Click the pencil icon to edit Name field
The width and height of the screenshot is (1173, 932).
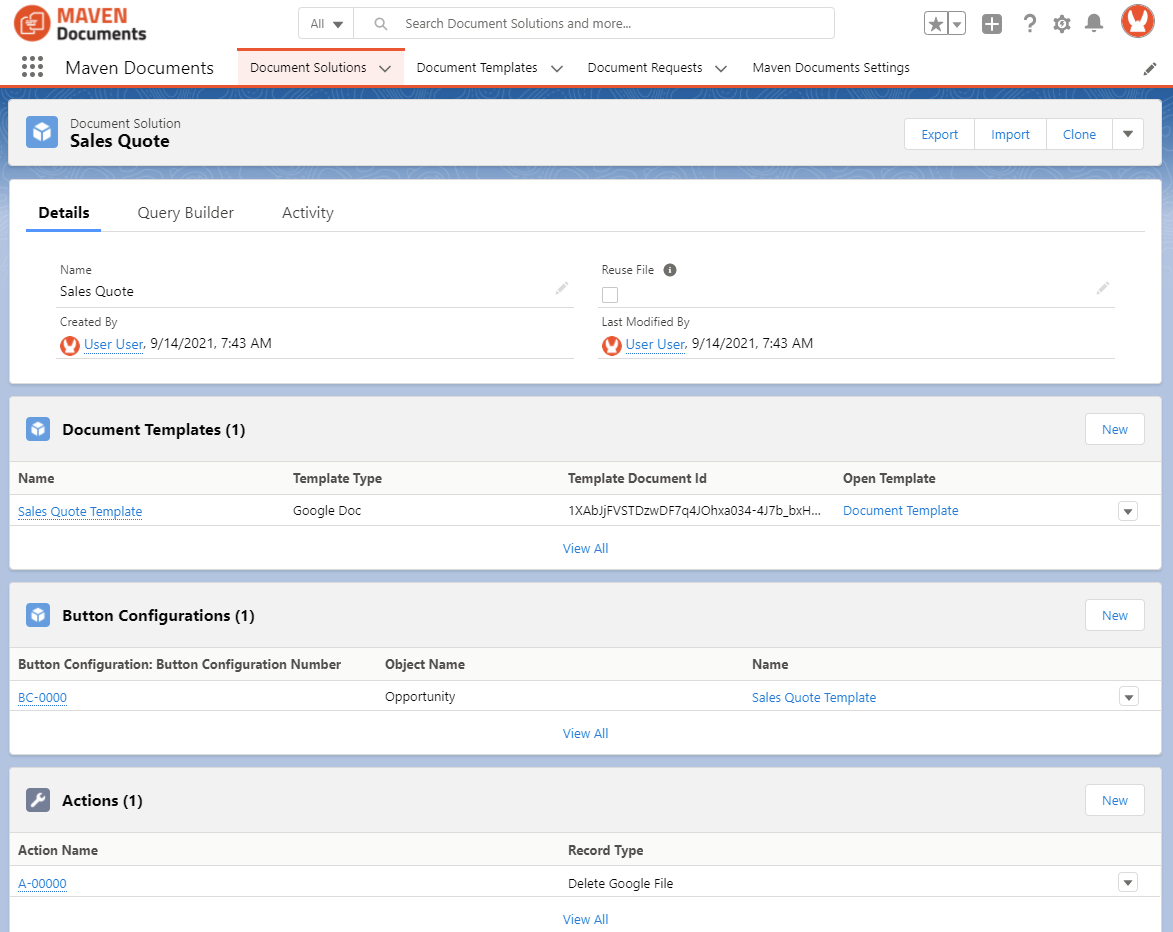click(x=562, y=288)
